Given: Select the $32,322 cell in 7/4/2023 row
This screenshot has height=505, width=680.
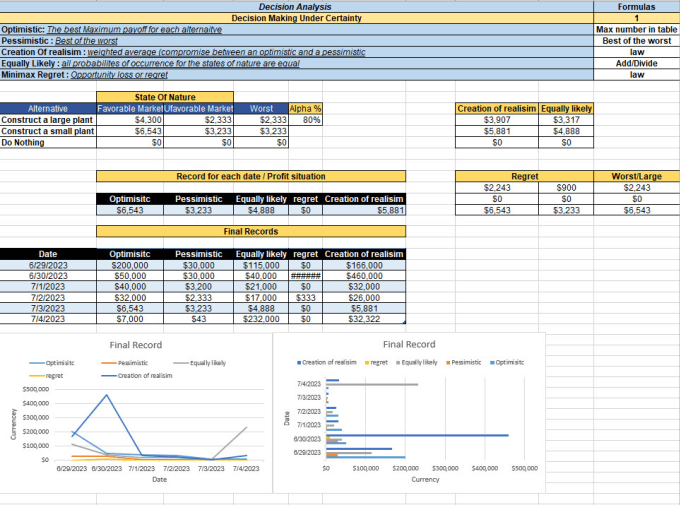Looking at the screenshot, I should point(364,318).
